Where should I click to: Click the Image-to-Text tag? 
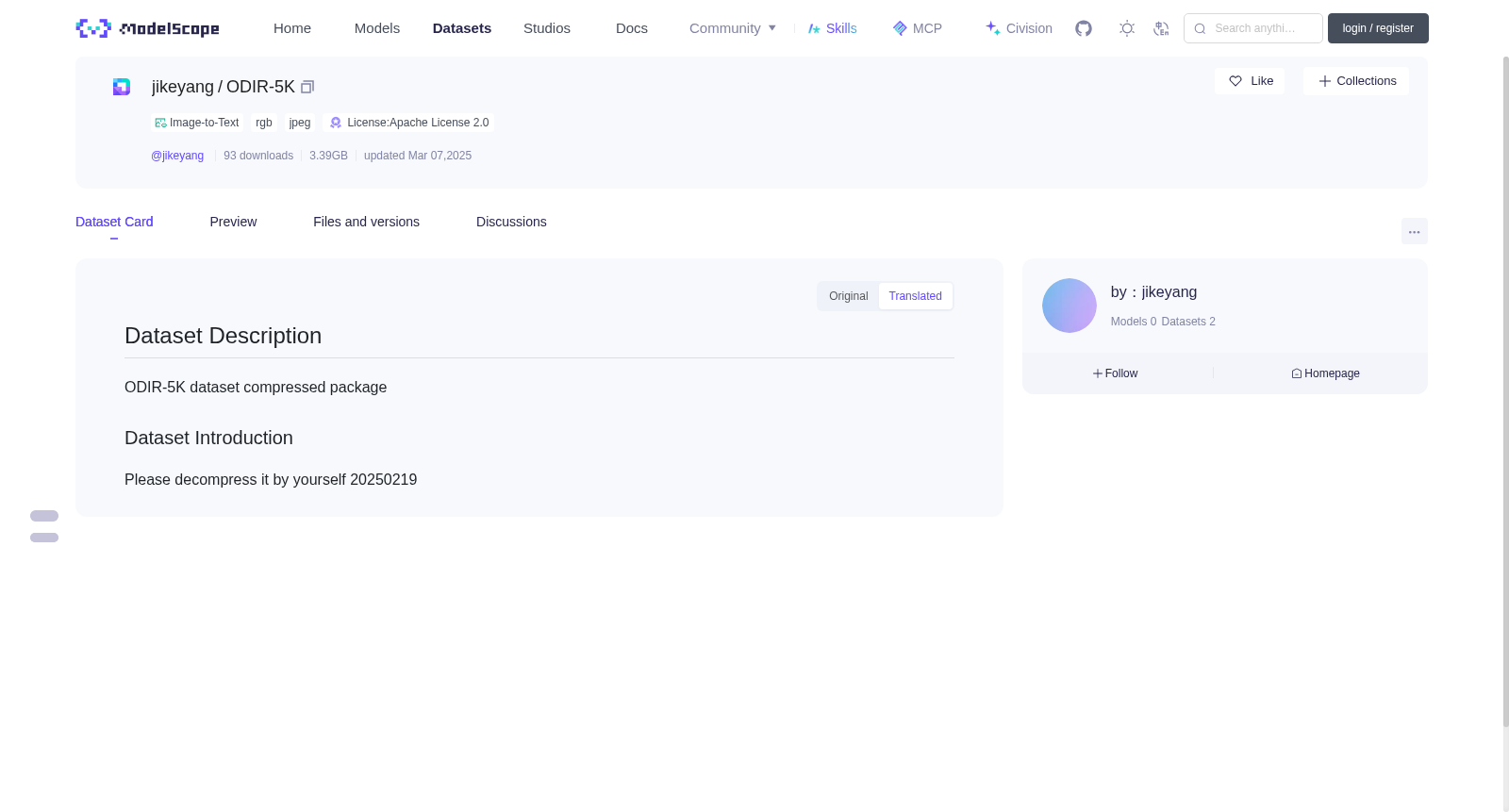click(197, 123)
